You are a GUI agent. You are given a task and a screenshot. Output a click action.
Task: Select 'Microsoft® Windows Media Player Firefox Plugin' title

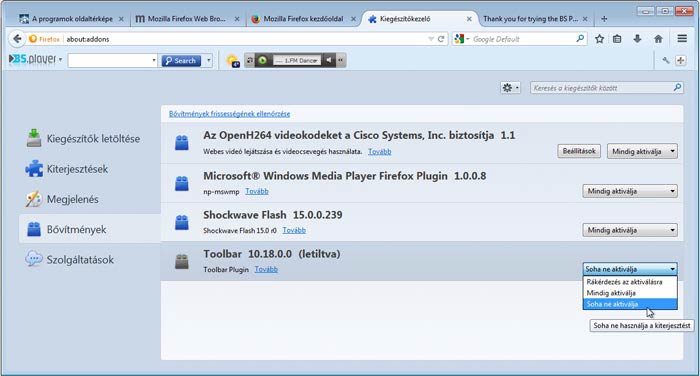(x=325, y=176)
